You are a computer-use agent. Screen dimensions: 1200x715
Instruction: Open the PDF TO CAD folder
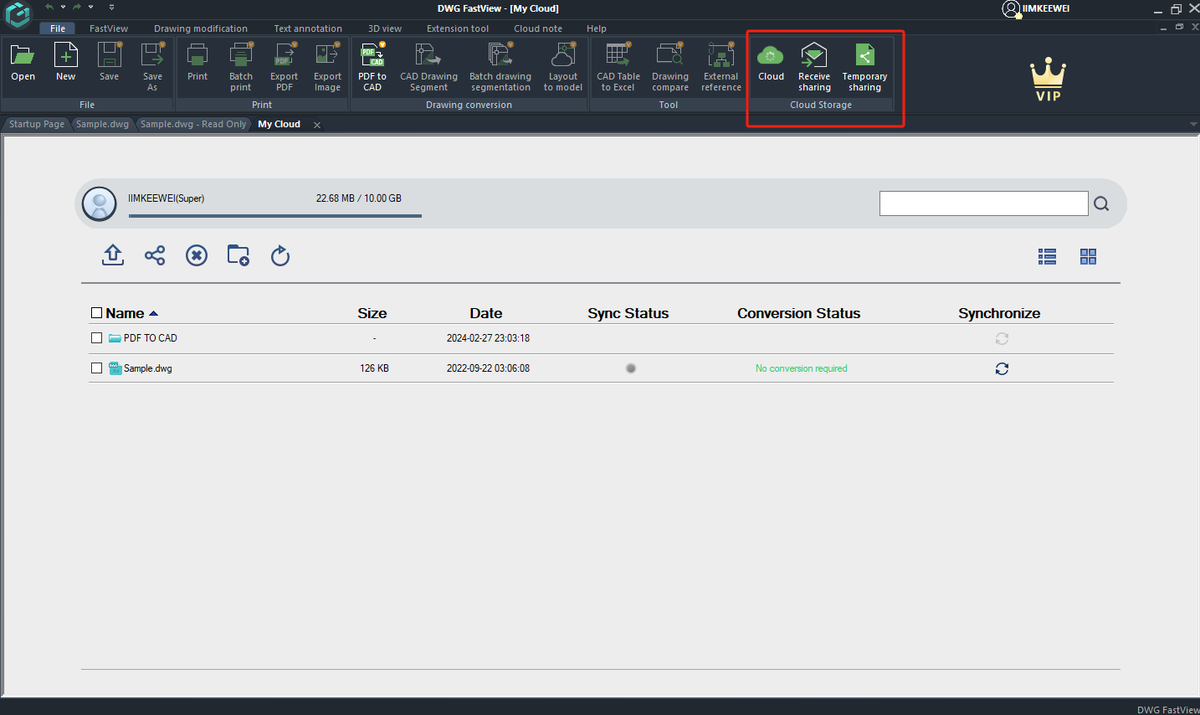150,338
